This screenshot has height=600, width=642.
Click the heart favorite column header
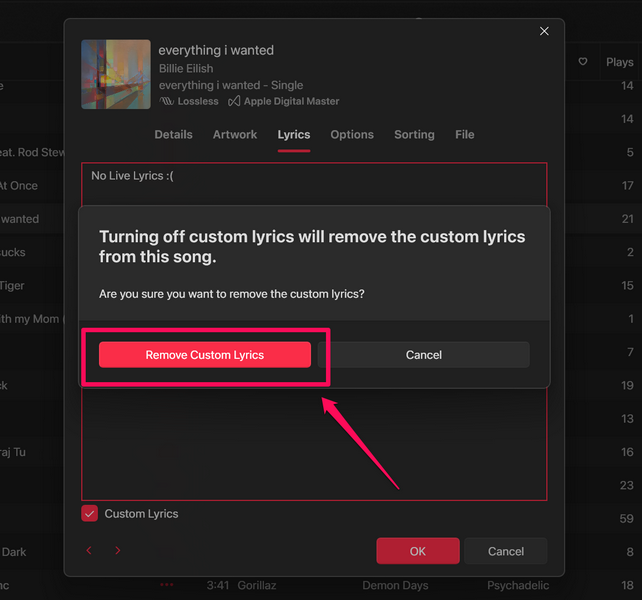[583, 62]
